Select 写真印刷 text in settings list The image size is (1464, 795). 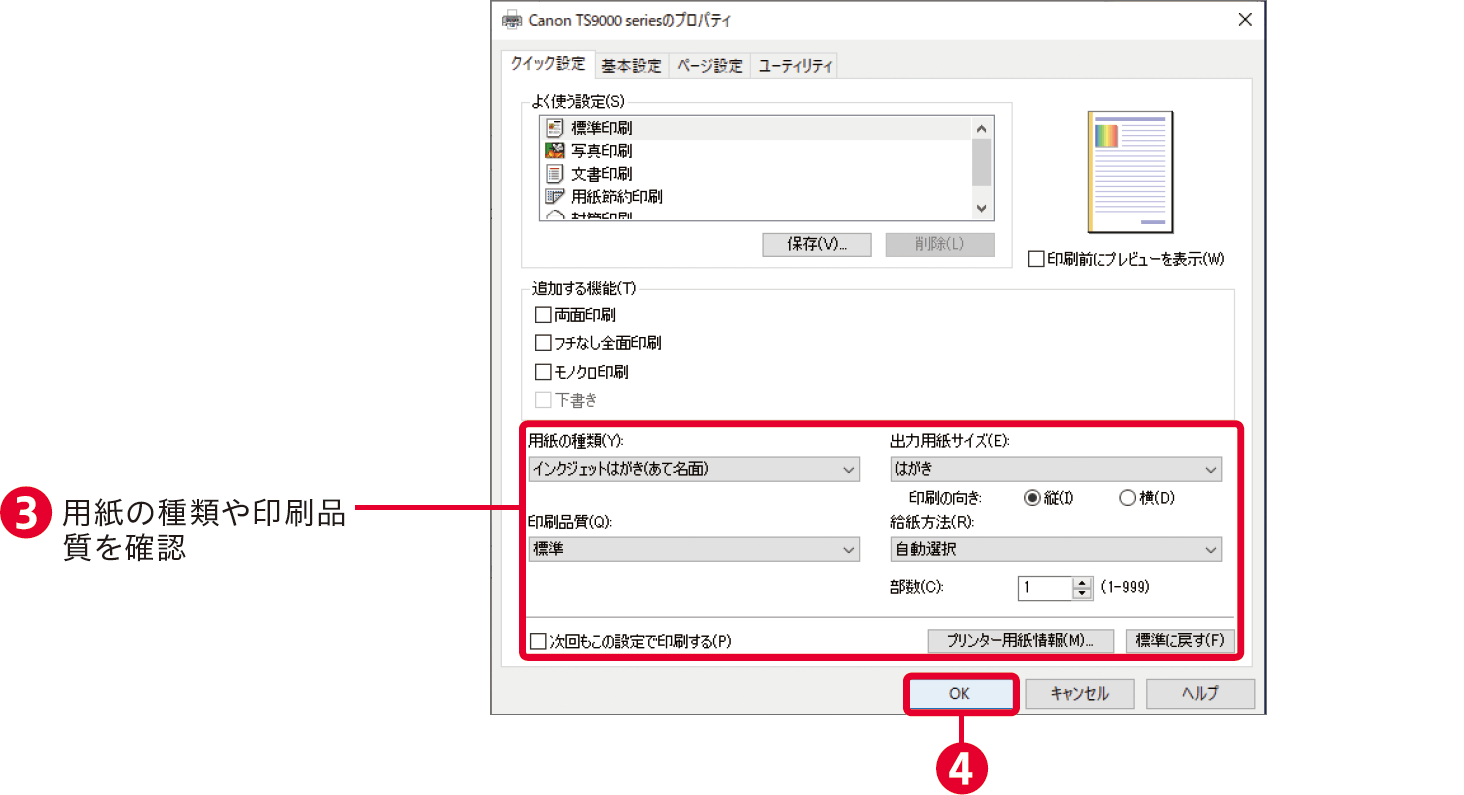click(601, 151)
